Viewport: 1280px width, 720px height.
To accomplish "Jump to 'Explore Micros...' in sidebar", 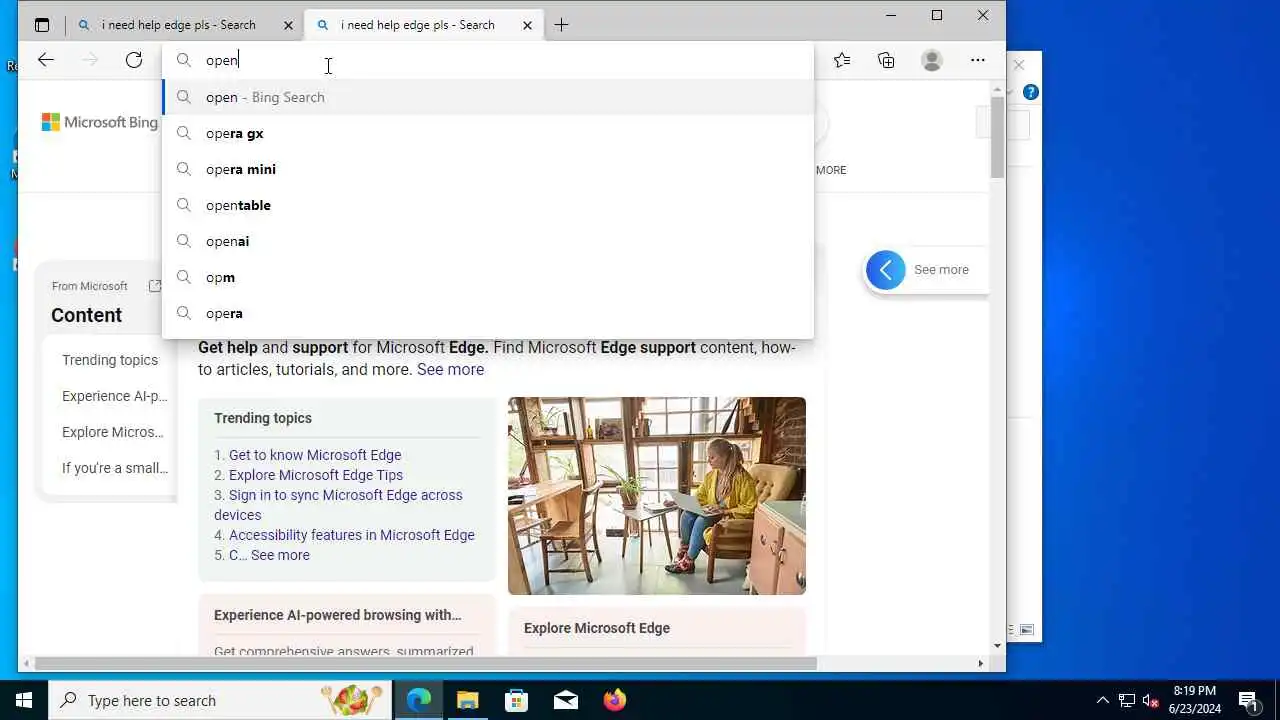I will [x=113, y=432].
